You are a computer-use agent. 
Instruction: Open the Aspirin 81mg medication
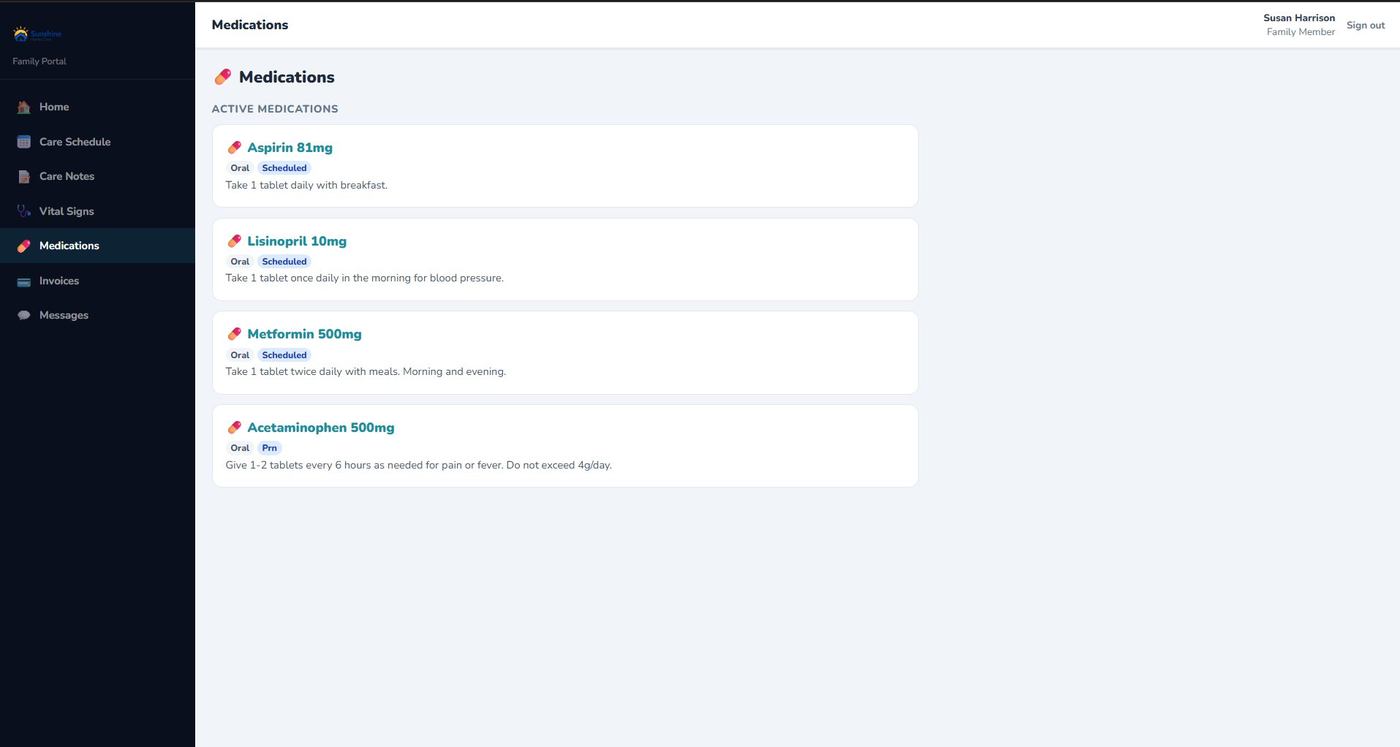290,148
